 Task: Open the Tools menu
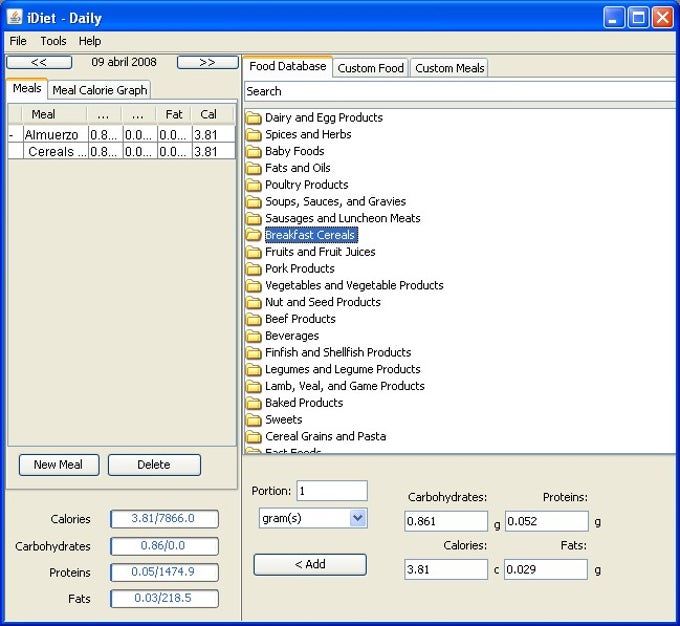pyautogui.click(x=53, y=41)
